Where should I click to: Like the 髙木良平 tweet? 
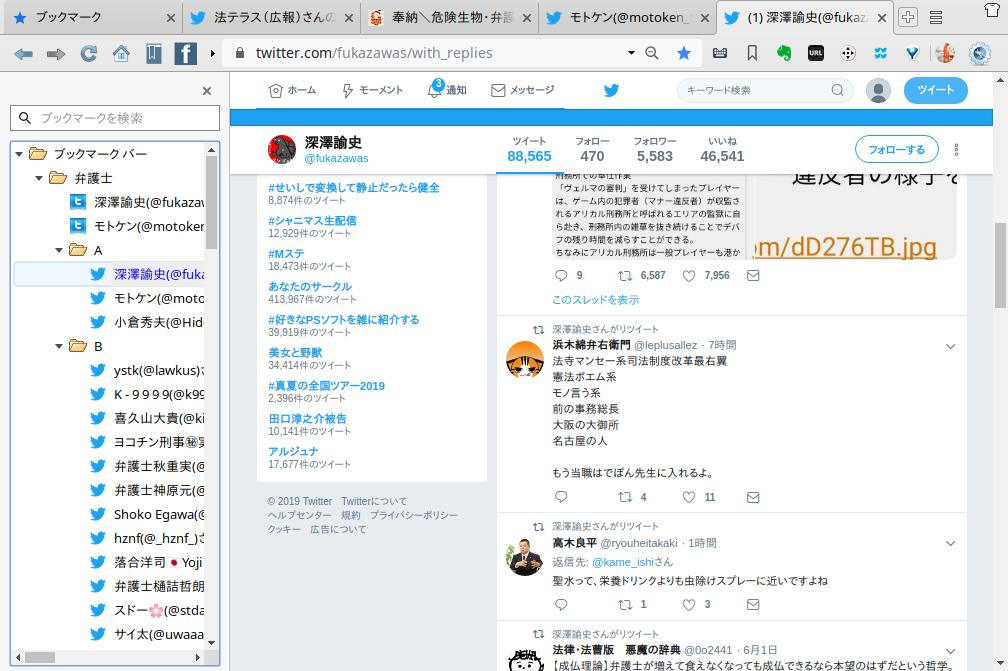688,604
